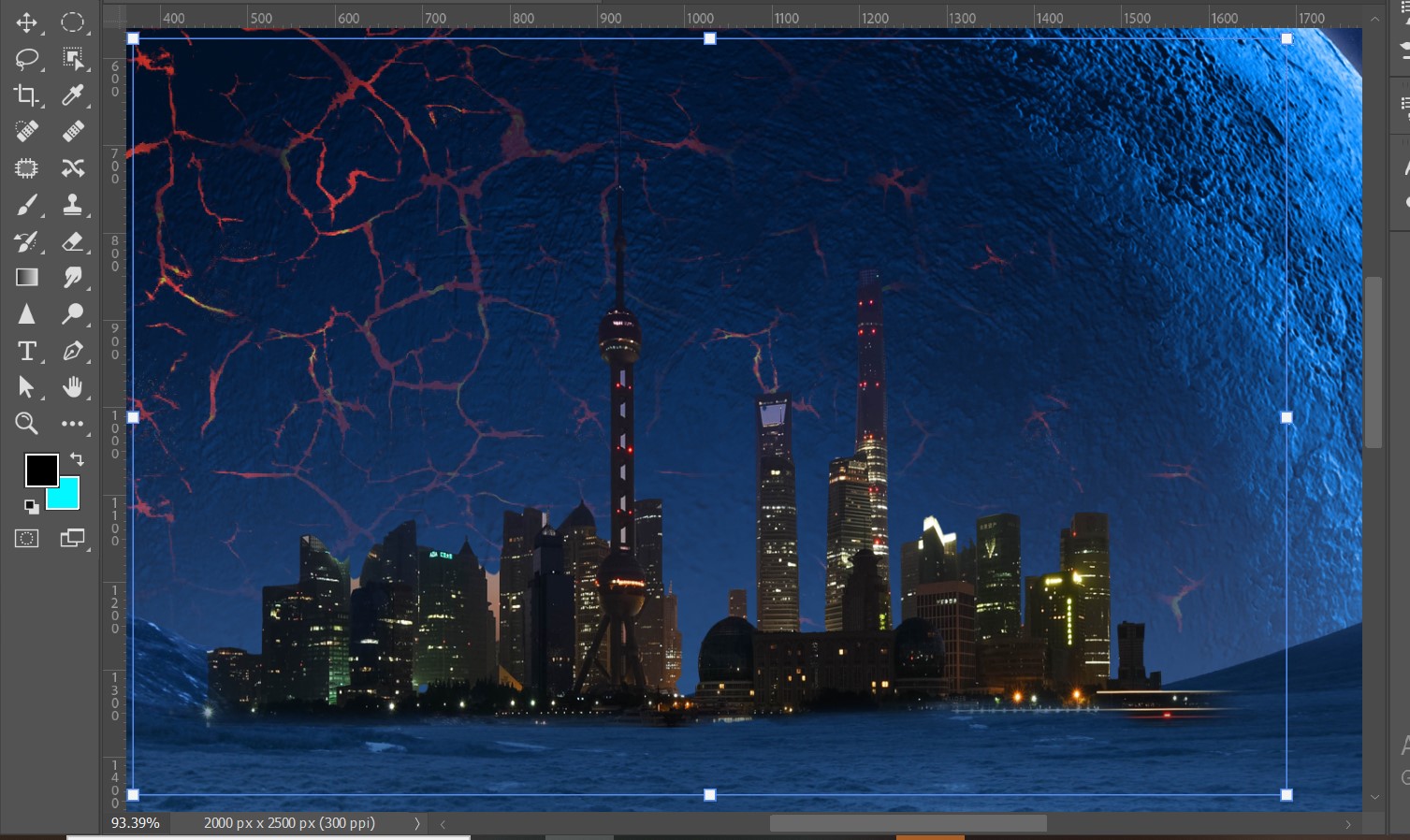
Task: Select the Eraser tool
Action: [72, 241]
